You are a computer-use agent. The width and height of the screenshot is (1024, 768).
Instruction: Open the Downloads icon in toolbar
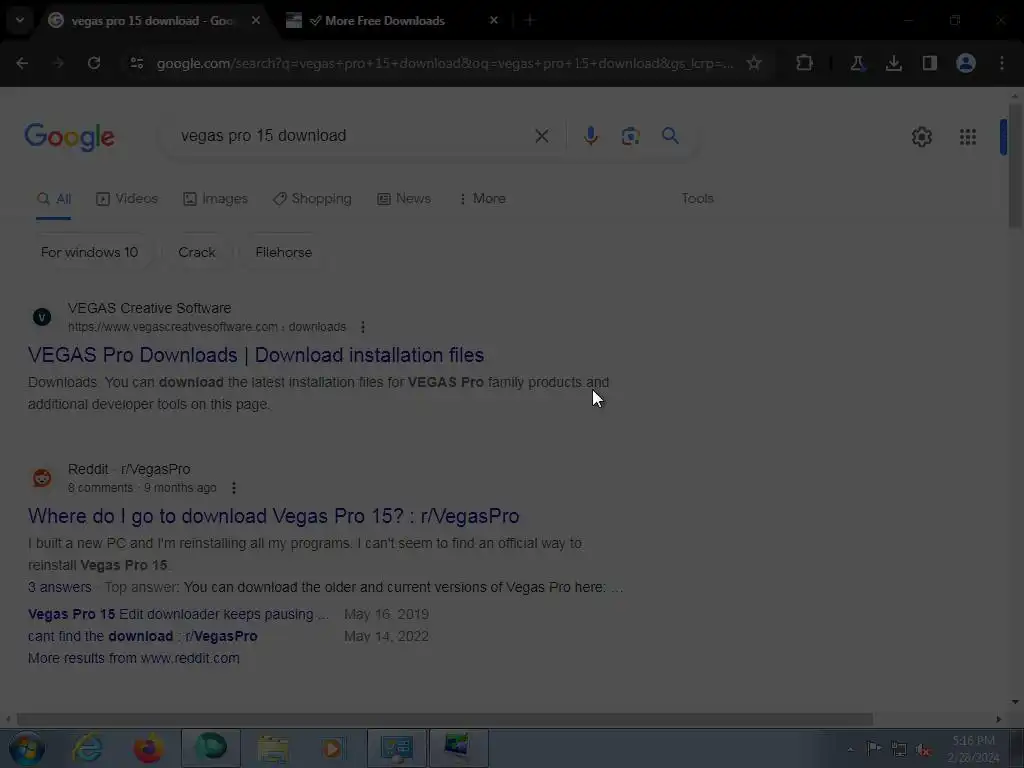893,63
